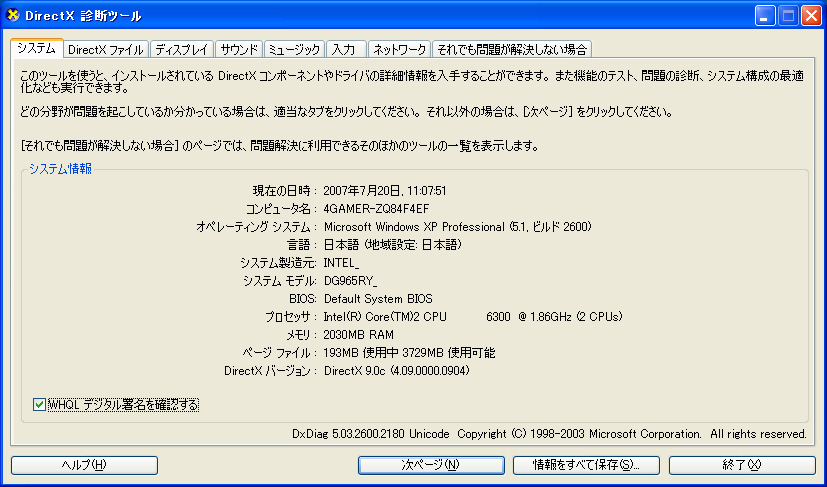Minimize the DirectX 診断ツール window
The width and height of the screenshot is (827, 487).
pyautogui.click(x=765, y=16)
